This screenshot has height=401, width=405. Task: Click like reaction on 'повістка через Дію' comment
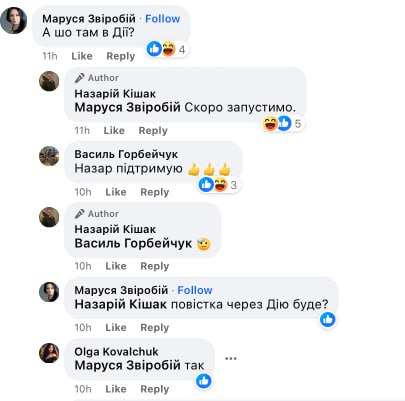[x=328, y=319]
